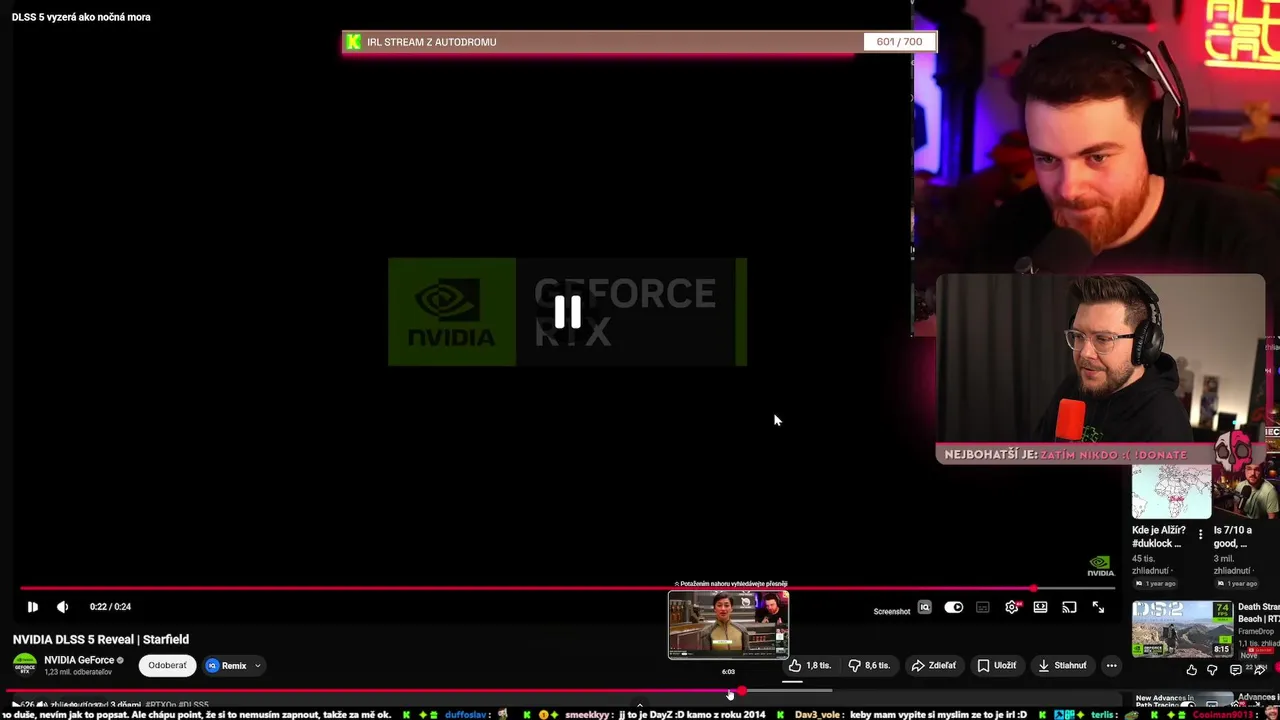Pause the video using the bottom-left control
The width and height of the screenshot is (1280, 720).
(32, 607)
